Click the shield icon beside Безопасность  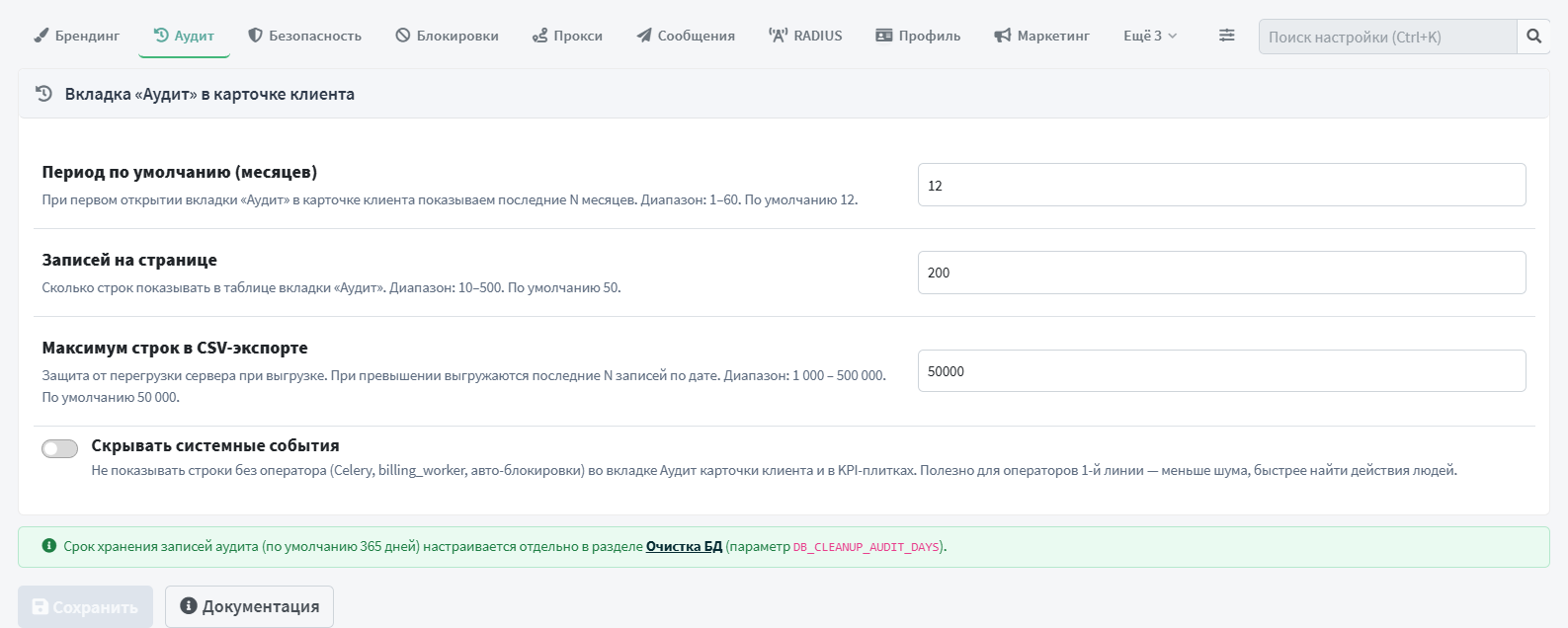click(x=255, y=36)
